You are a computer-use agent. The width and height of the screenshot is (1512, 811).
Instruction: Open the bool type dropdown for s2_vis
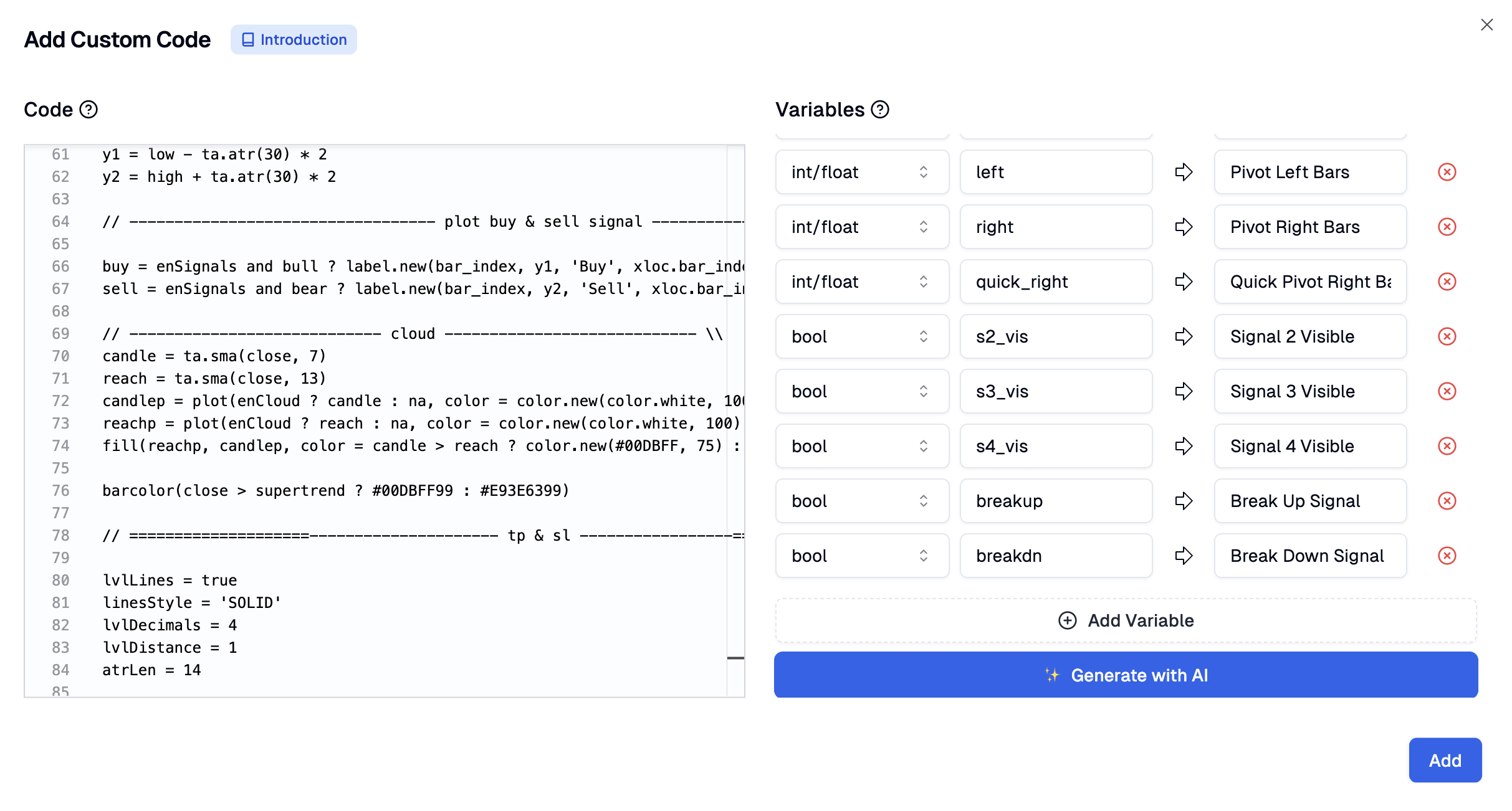tap(862, 336)
